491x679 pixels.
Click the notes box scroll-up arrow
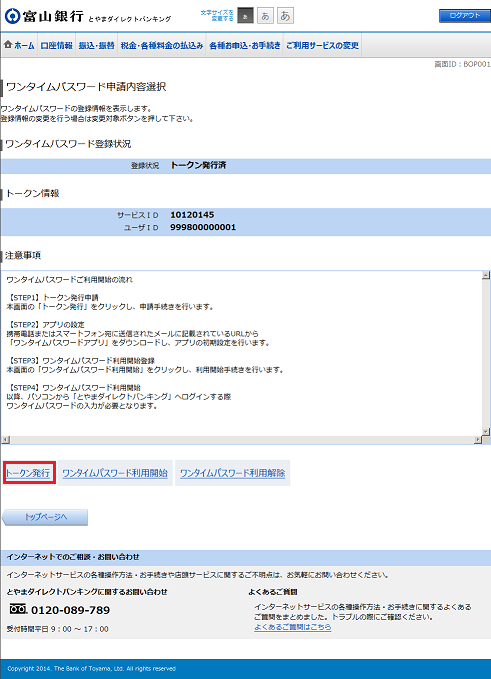pos(486,275)
